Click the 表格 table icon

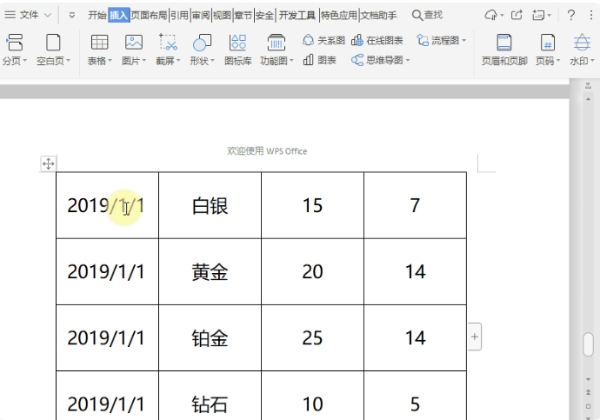click(99, 42)
